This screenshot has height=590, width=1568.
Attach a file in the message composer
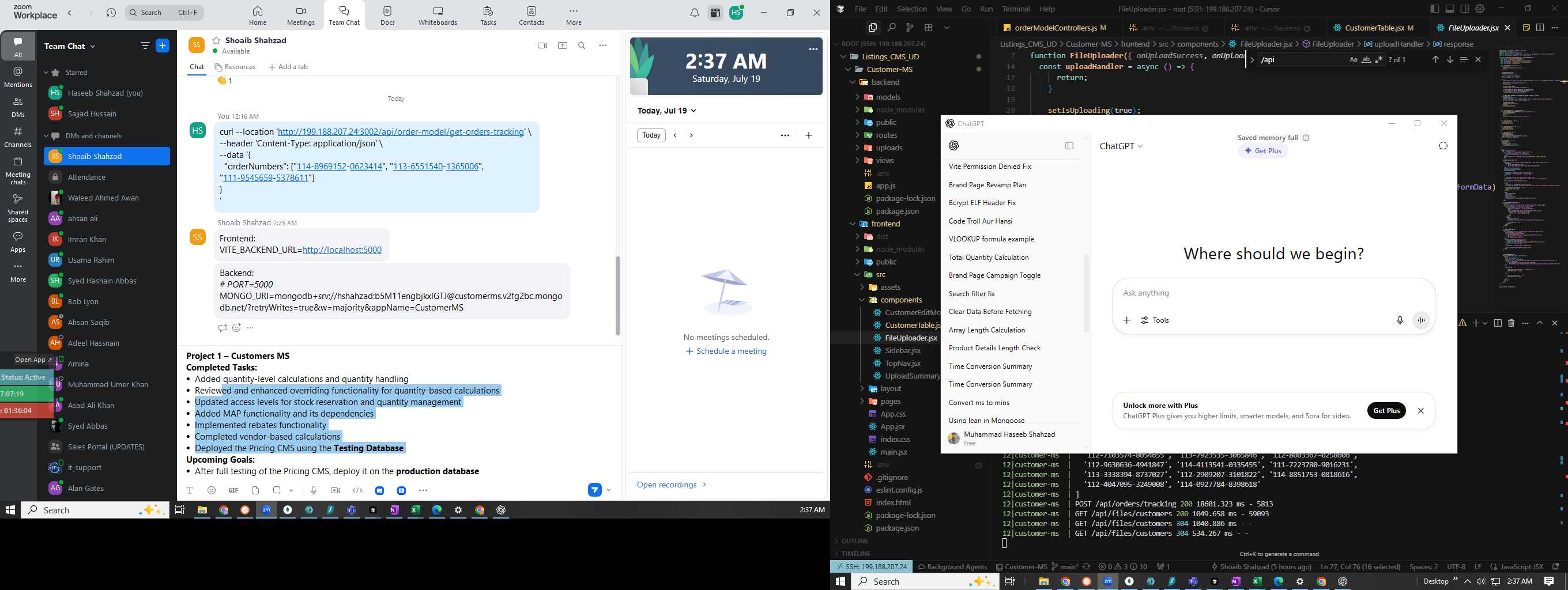(x=255, y=490)
